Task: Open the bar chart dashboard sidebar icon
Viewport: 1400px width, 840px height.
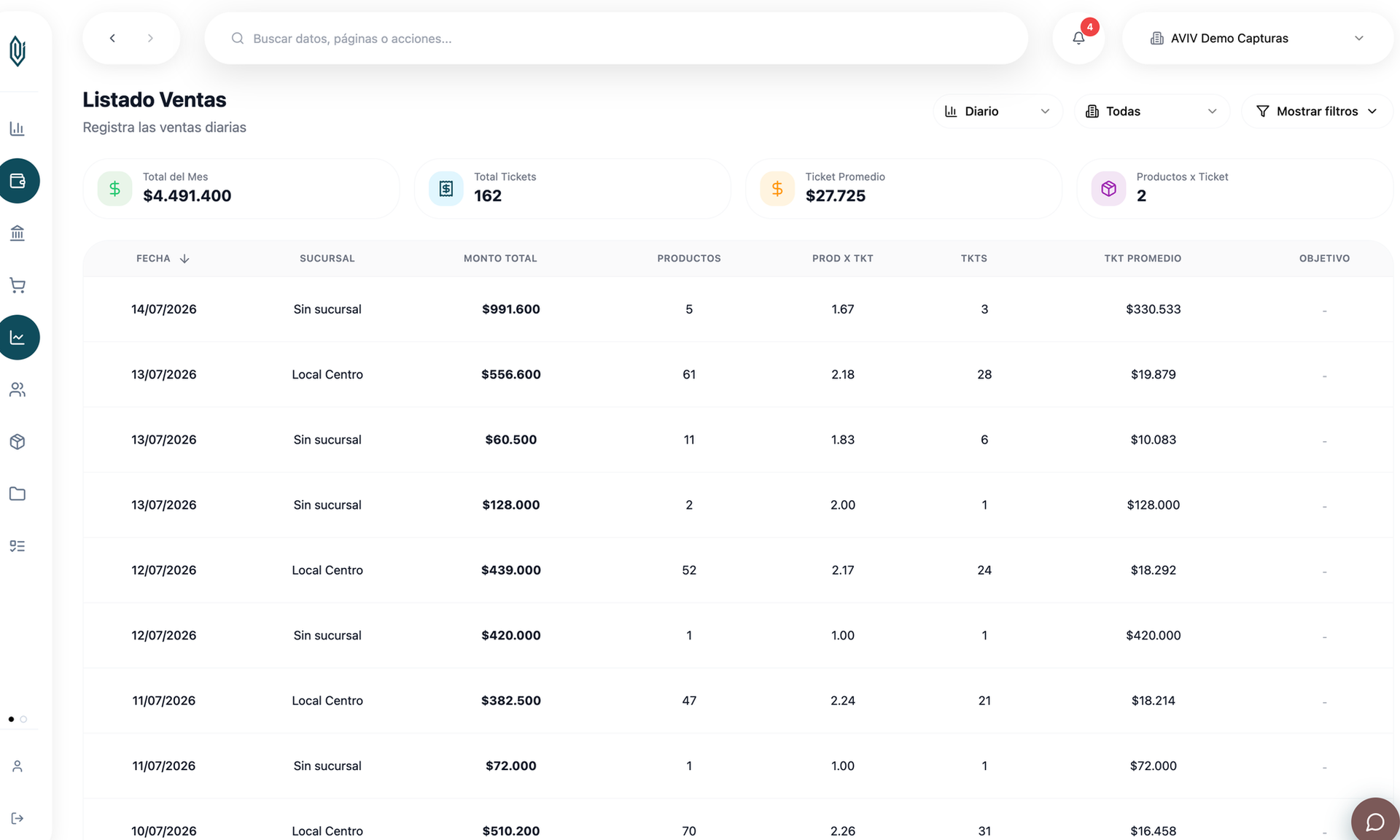Action: [17, 129]
